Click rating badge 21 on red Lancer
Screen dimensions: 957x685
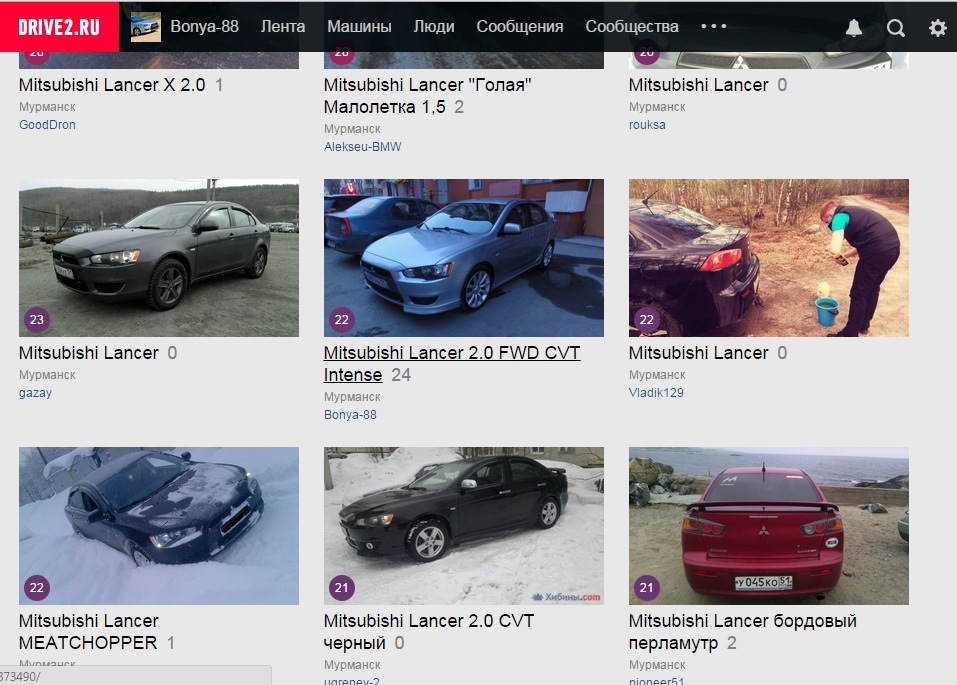646,587
